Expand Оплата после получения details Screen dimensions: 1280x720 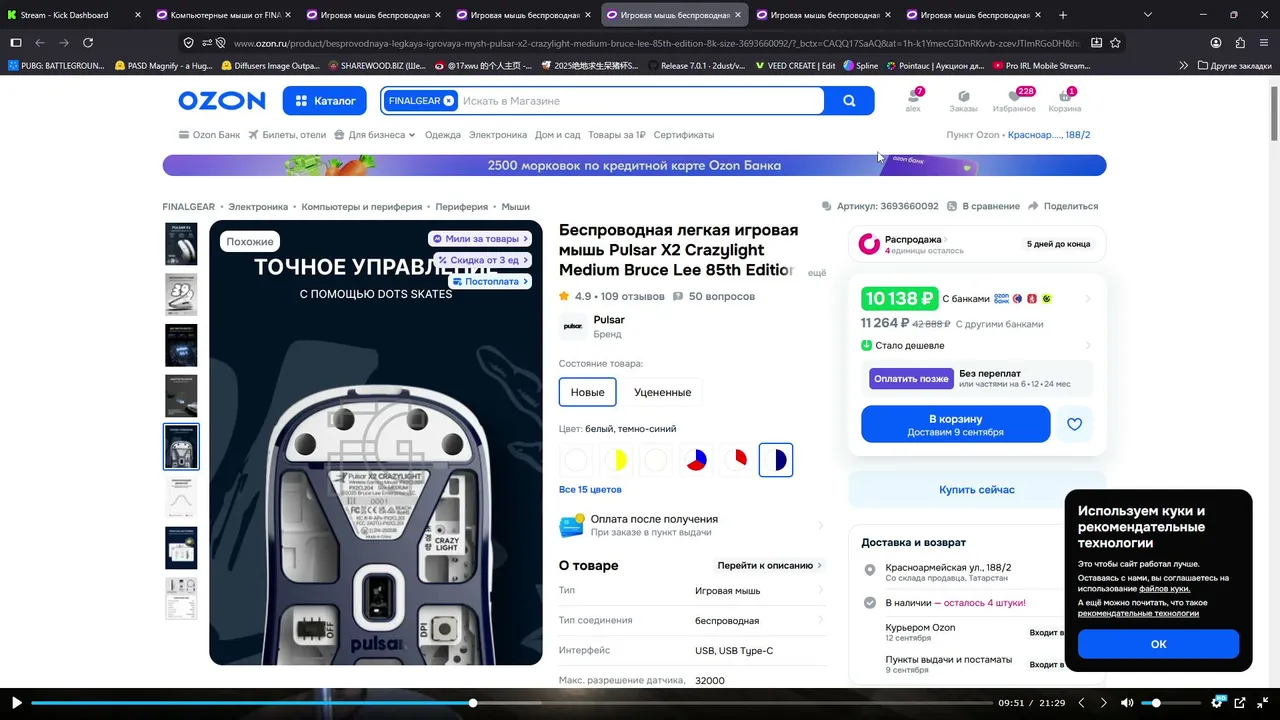pos(692,525)
